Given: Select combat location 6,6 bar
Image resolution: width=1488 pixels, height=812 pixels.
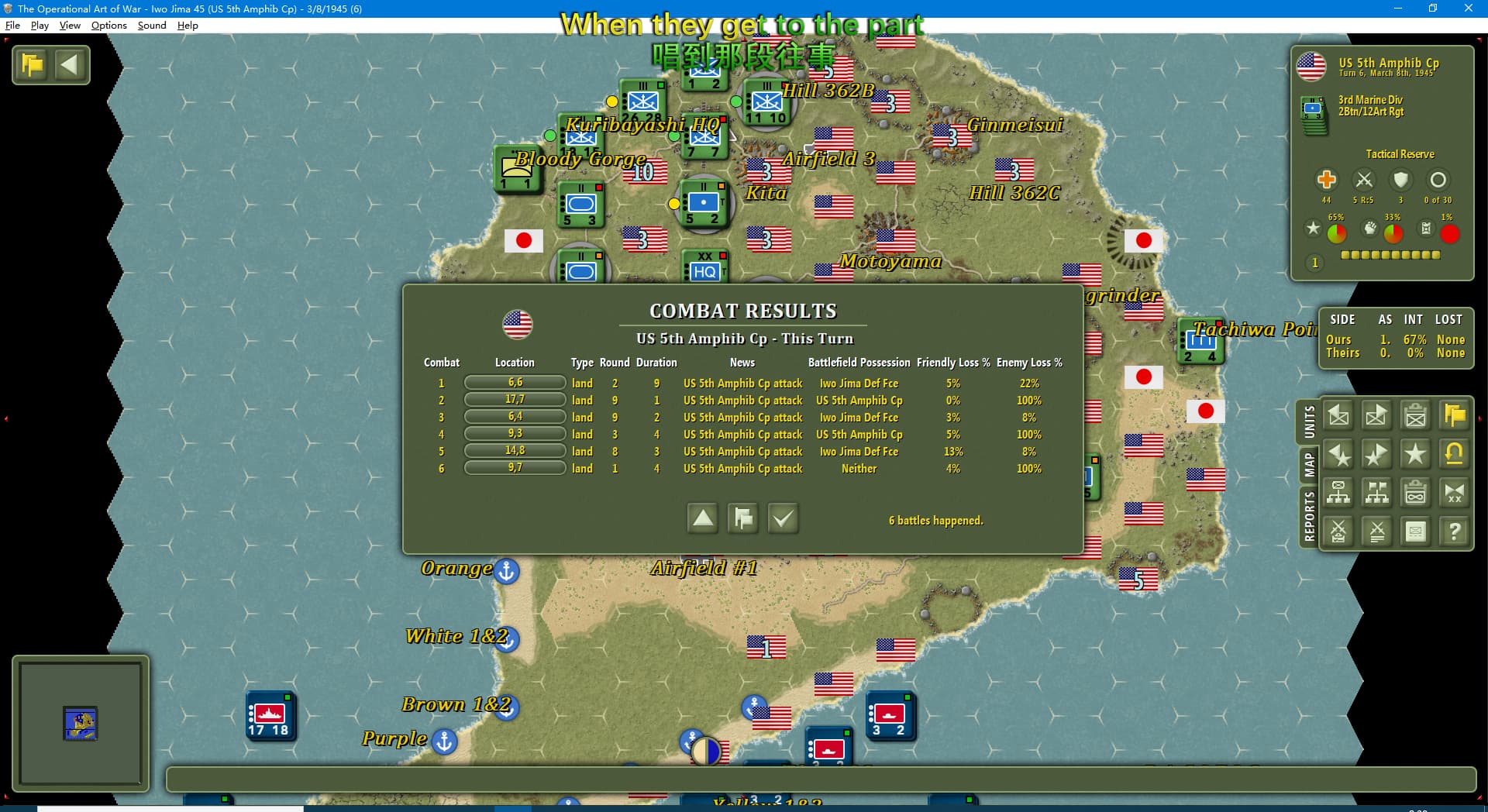Looking at the screenshot, I should (515, 383).
